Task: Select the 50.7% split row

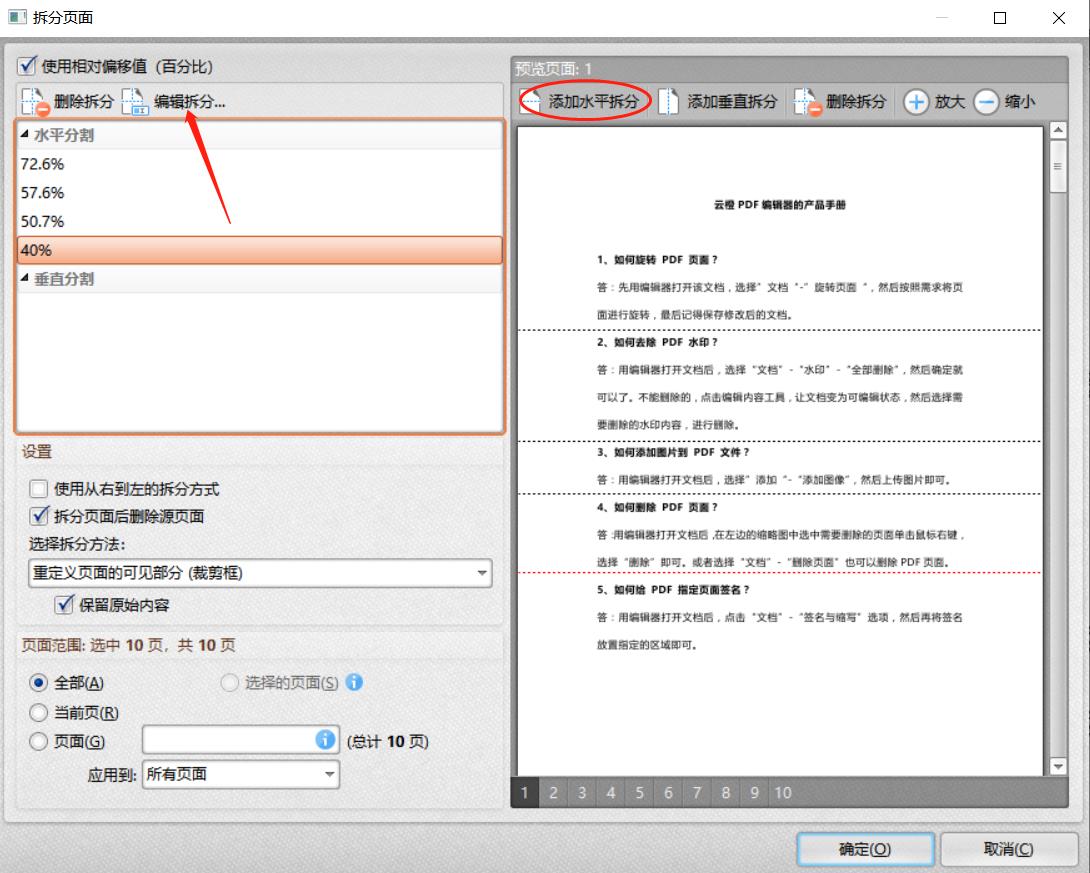Action: tap(259, 221)
